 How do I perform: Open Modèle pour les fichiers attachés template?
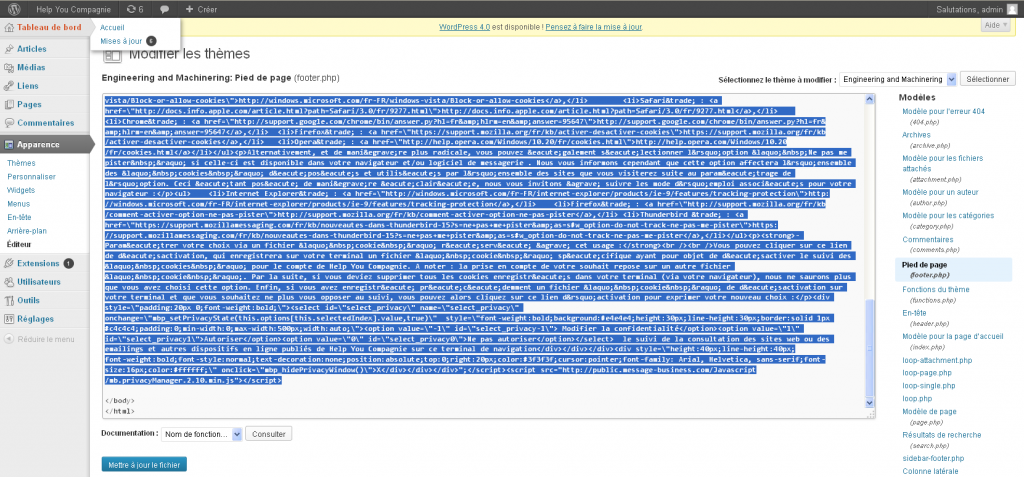pos(942,163)
